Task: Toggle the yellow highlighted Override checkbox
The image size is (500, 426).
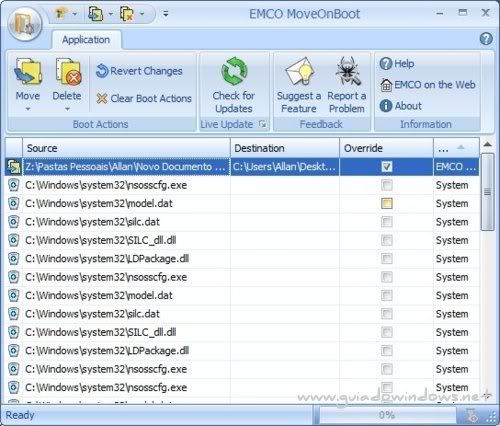Action: pos(387,203)
